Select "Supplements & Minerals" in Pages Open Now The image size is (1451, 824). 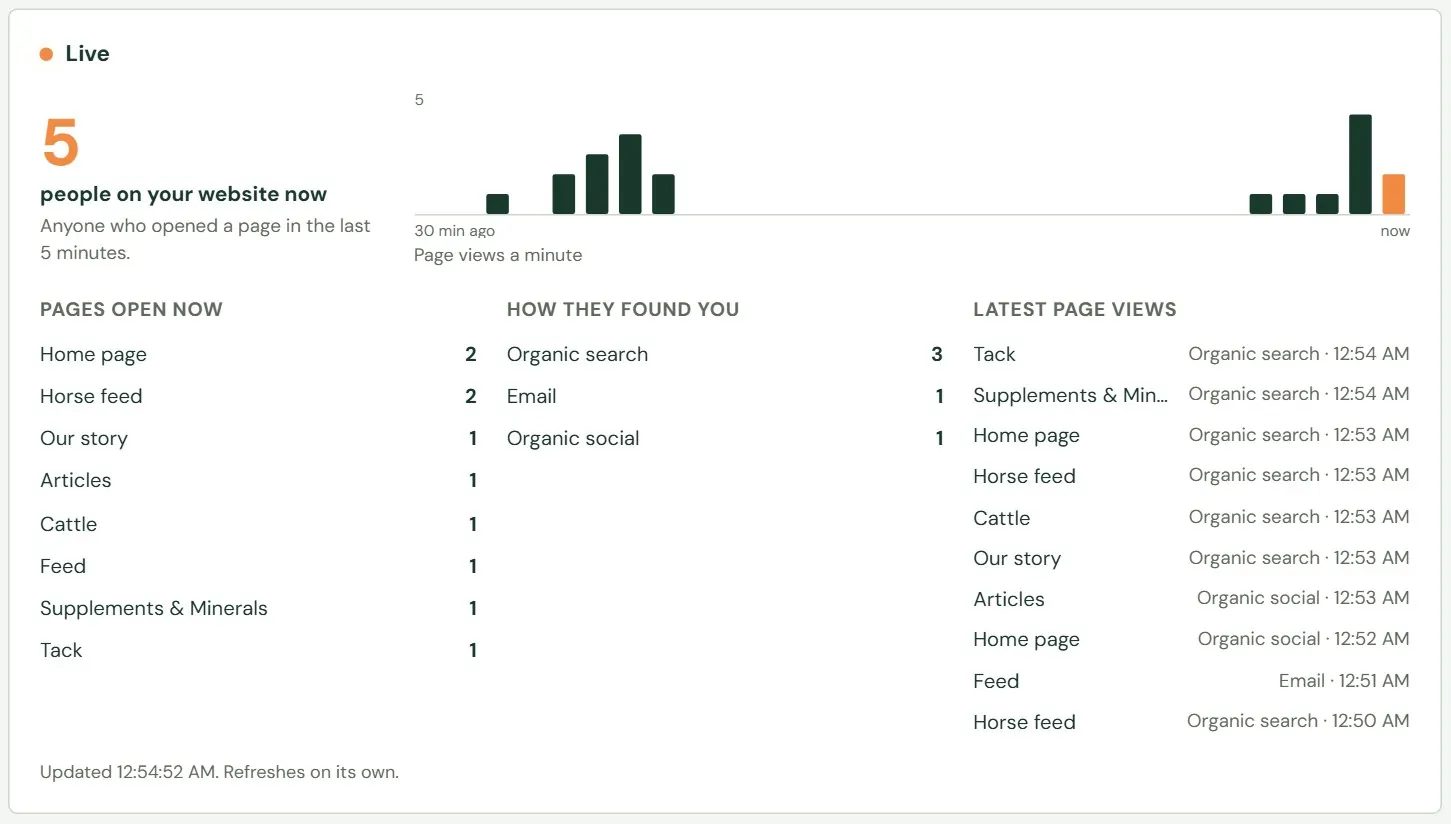tap(154, 608)
